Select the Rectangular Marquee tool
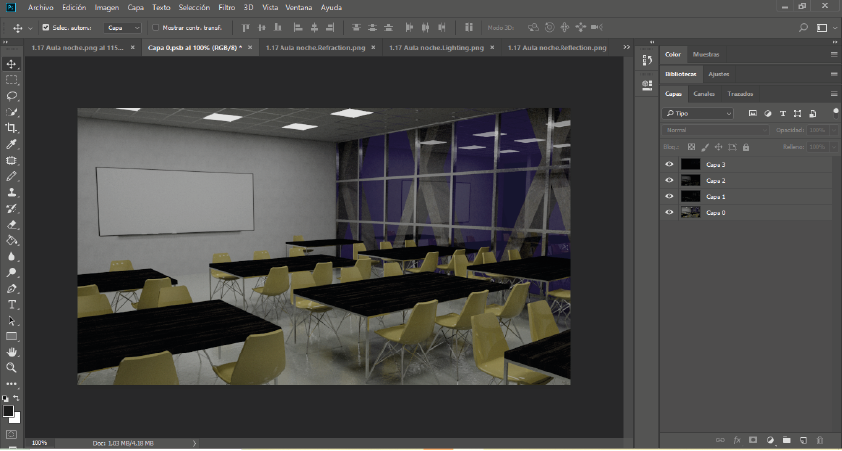Screen dimensions: 842x451 [x=11, y=80]
